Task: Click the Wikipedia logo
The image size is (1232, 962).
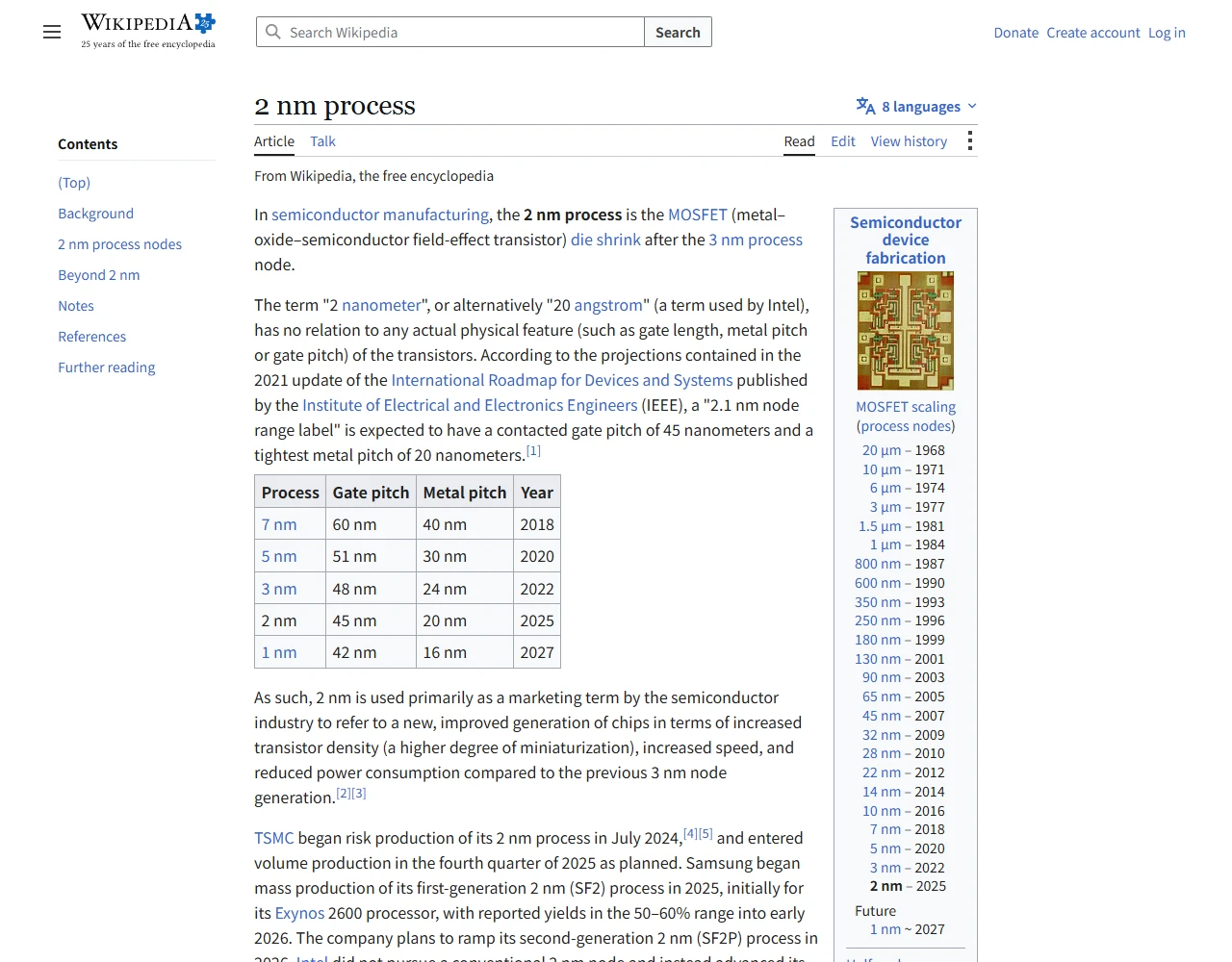Action: (148, 31)
